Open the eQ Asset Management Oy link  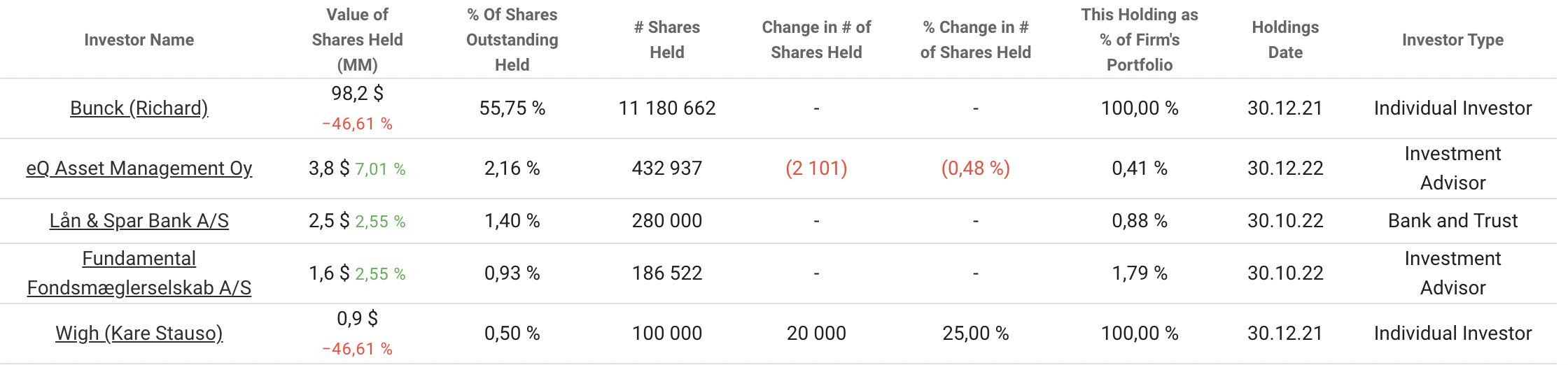pyautogui.click(x=139, y=169)
